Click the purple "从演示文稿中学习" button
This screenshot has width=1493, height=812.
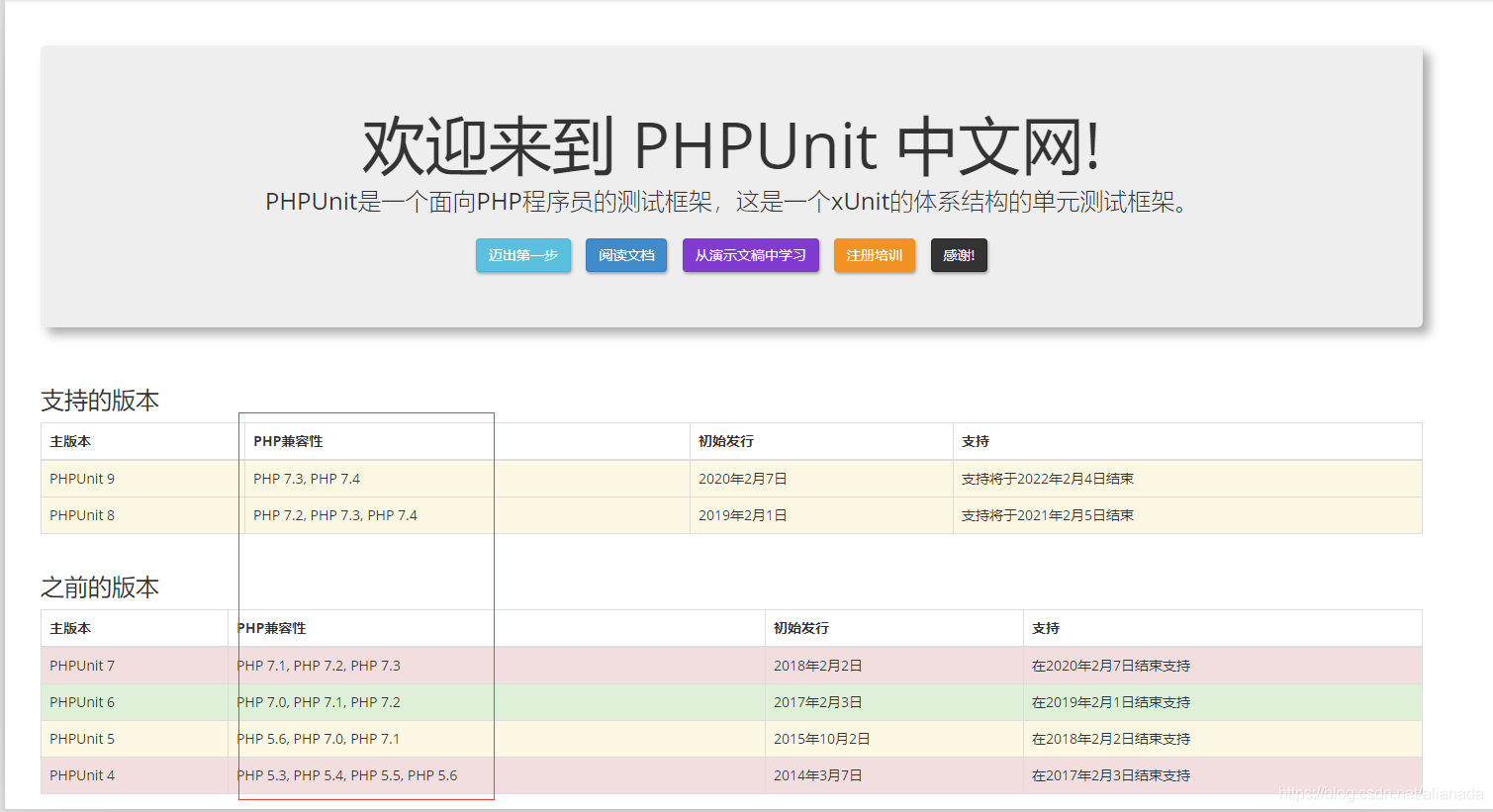pos(750,255)
